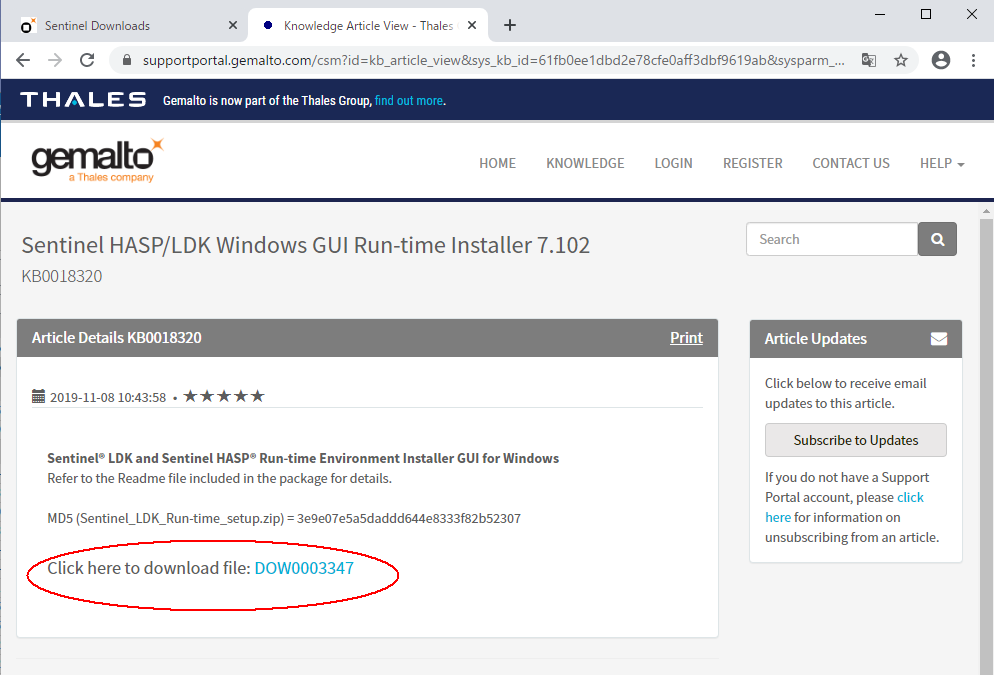Click the calendar icon beside date
The width and height of the screenshot is (994, 675).
click(39, 397)
